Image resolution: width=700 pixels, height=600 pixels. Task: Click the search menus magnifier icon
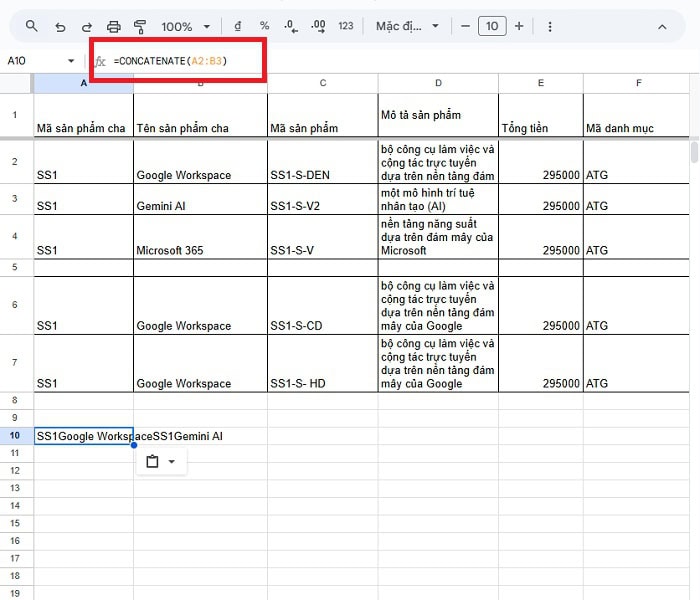[x=32, y=26]
